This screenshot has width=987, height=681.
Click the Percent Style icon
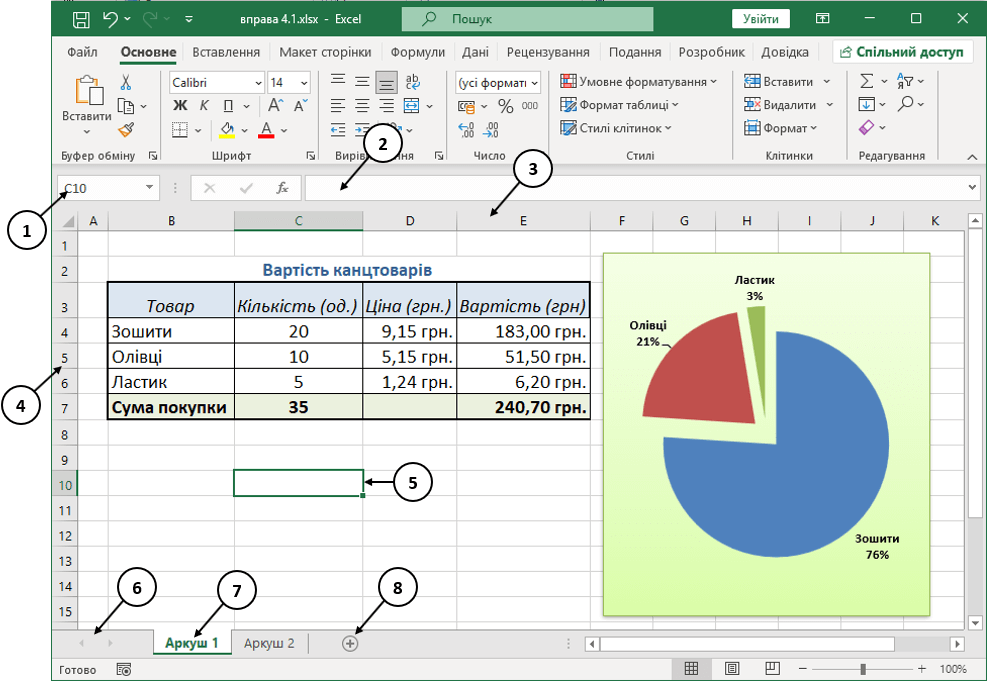pos(506,106)
